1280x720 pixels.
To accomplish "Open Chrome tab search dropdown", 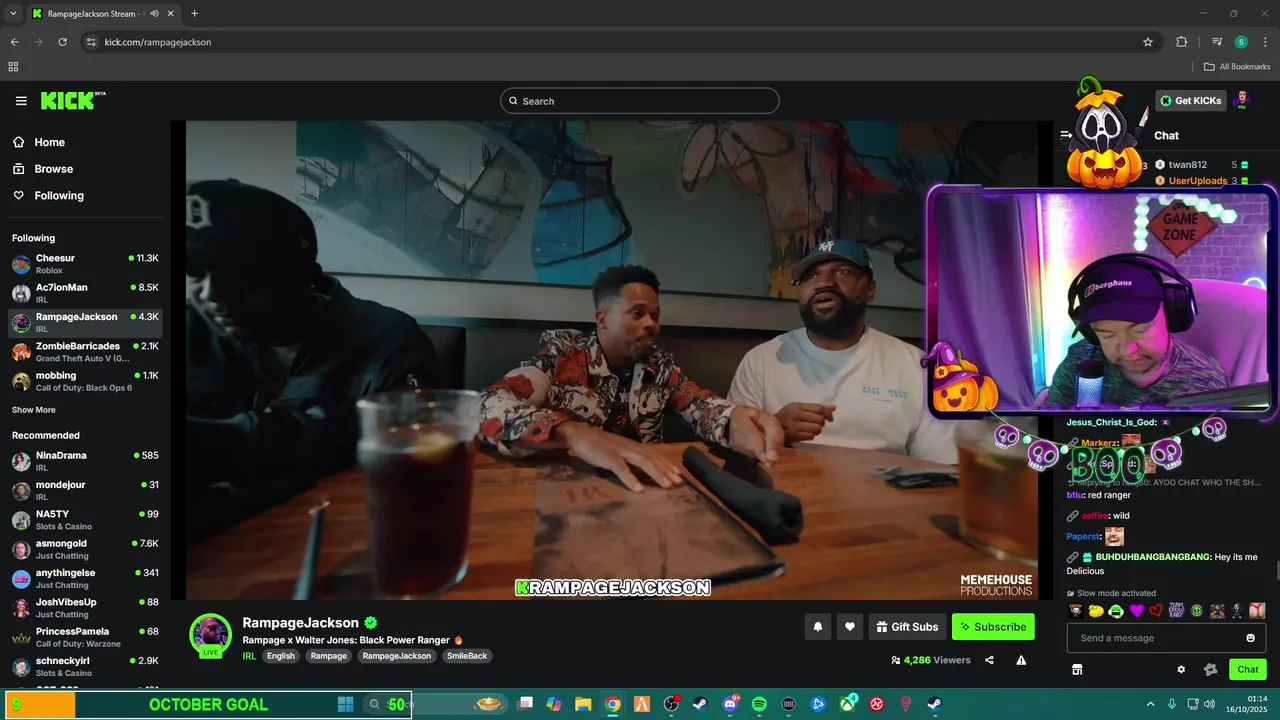I will [13, 13].
